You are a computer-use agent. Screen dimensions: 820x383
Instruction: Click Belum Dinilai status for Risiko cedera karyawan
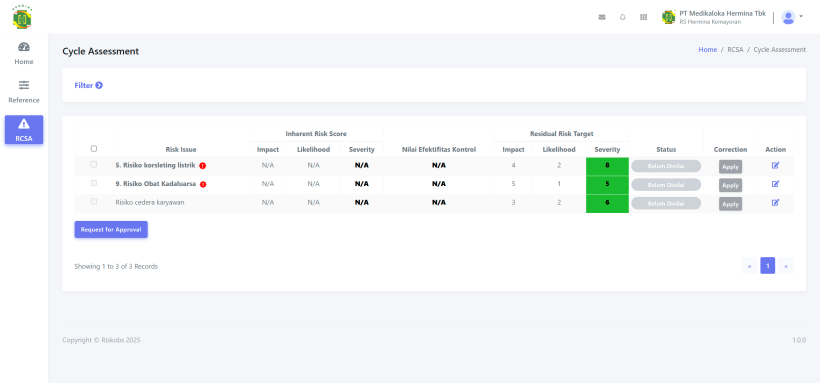point(666,204)
